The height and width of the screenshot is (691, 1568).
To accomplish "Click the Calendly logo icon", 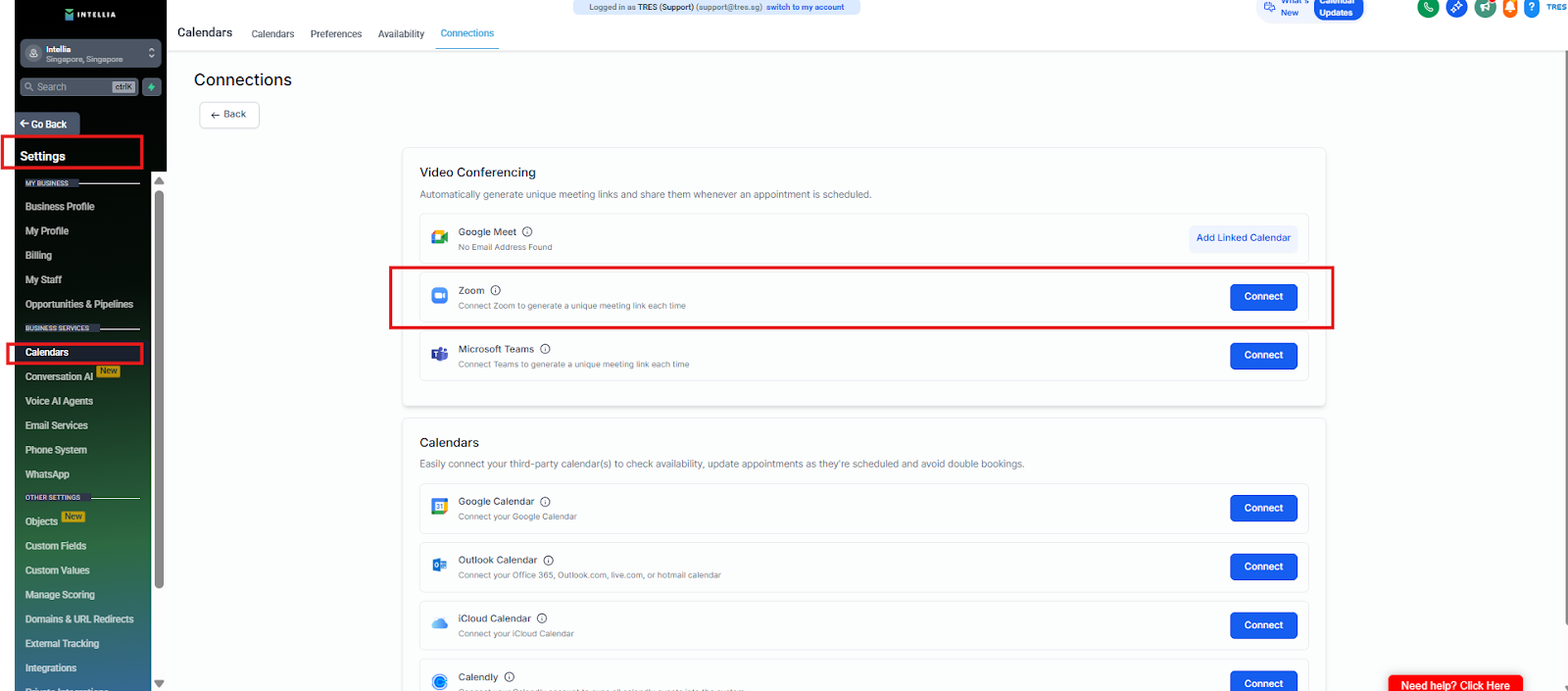I will [440, 681].
